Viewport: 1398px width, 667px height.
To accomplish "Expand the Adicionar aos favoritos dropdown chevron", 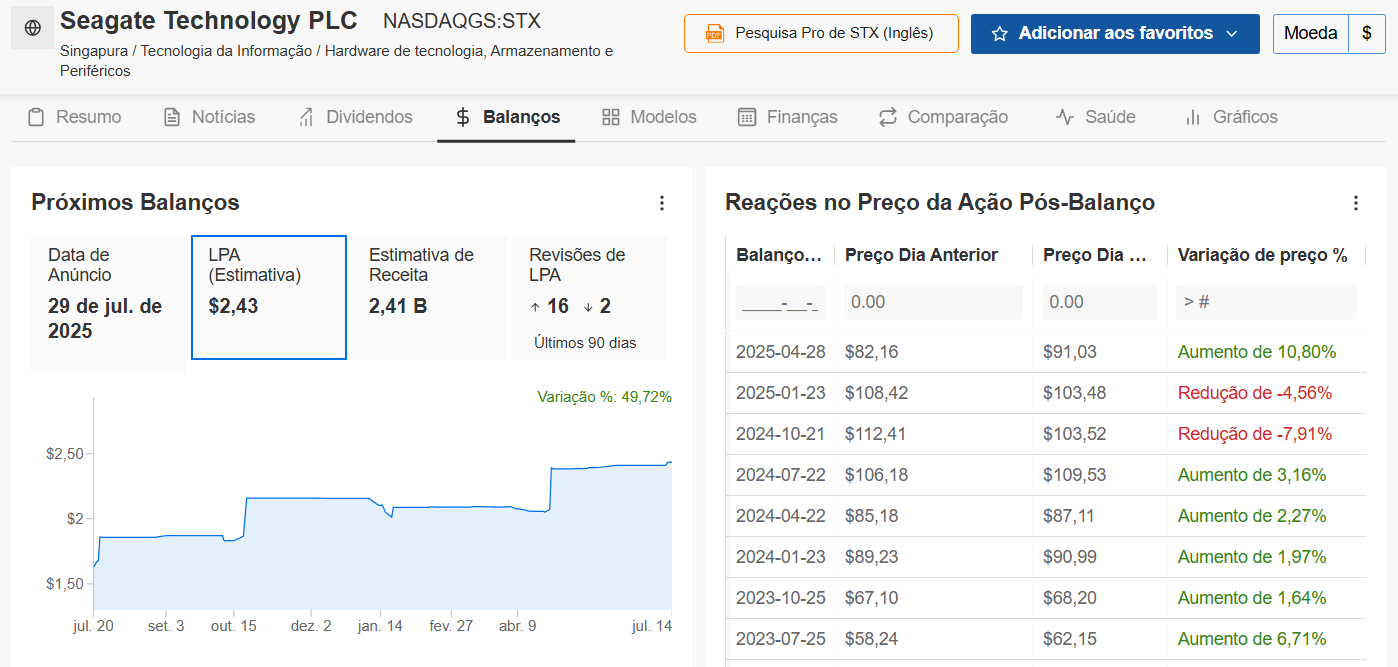I will click(1231, 34).
